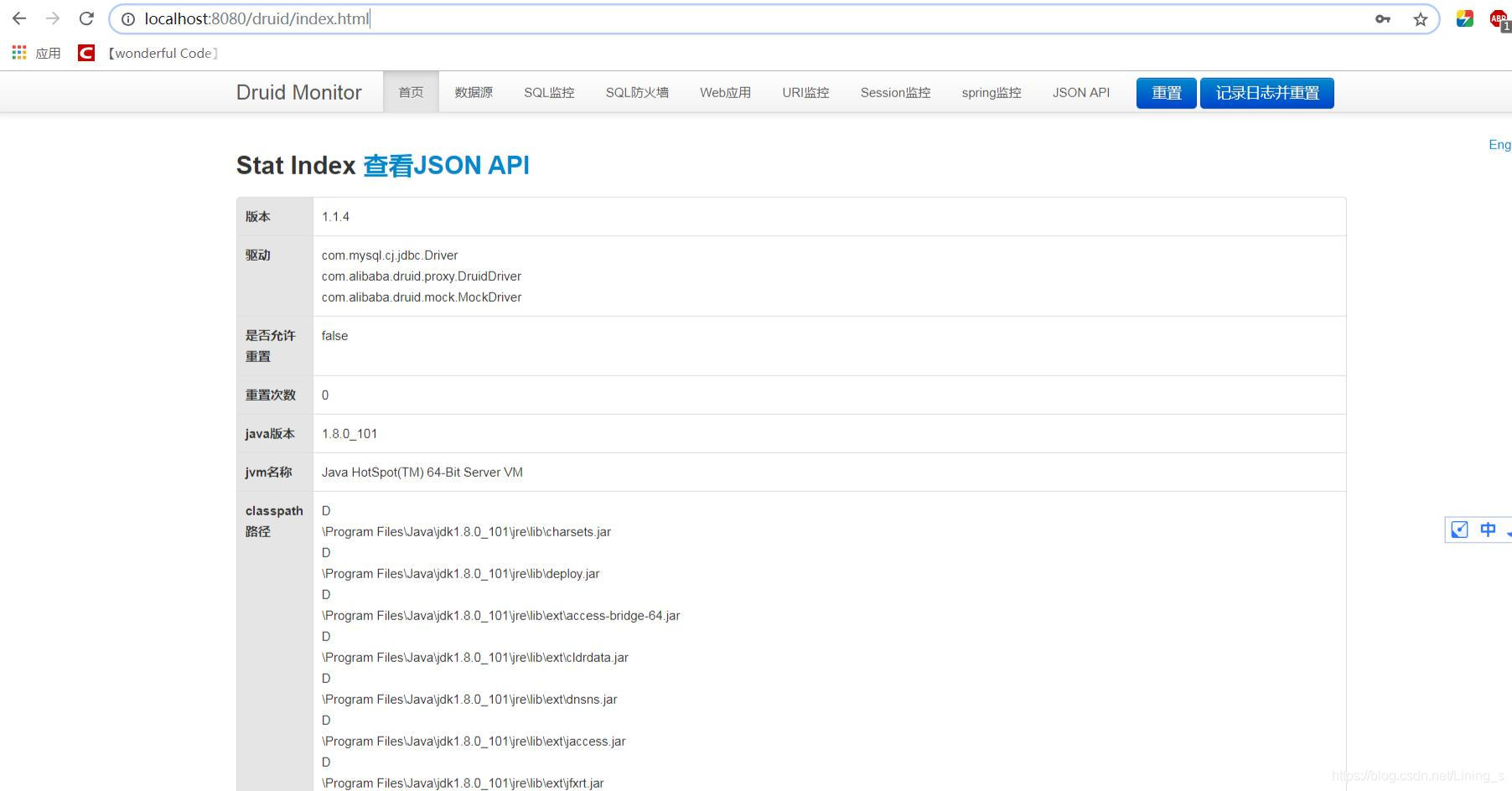Toggle the 中 input language icon

tap(1488, 530)
